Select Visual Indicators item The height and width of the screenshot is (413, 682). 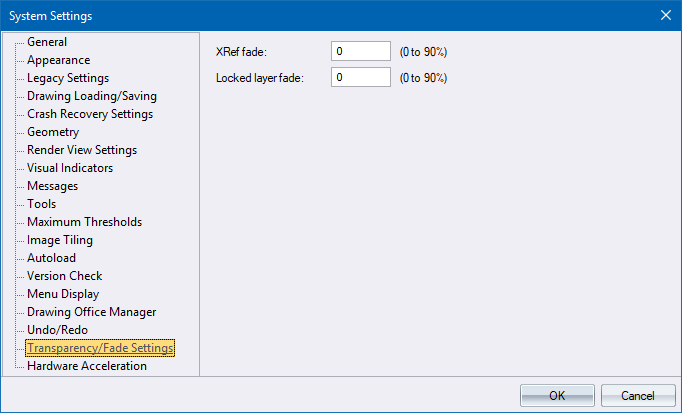70,168
